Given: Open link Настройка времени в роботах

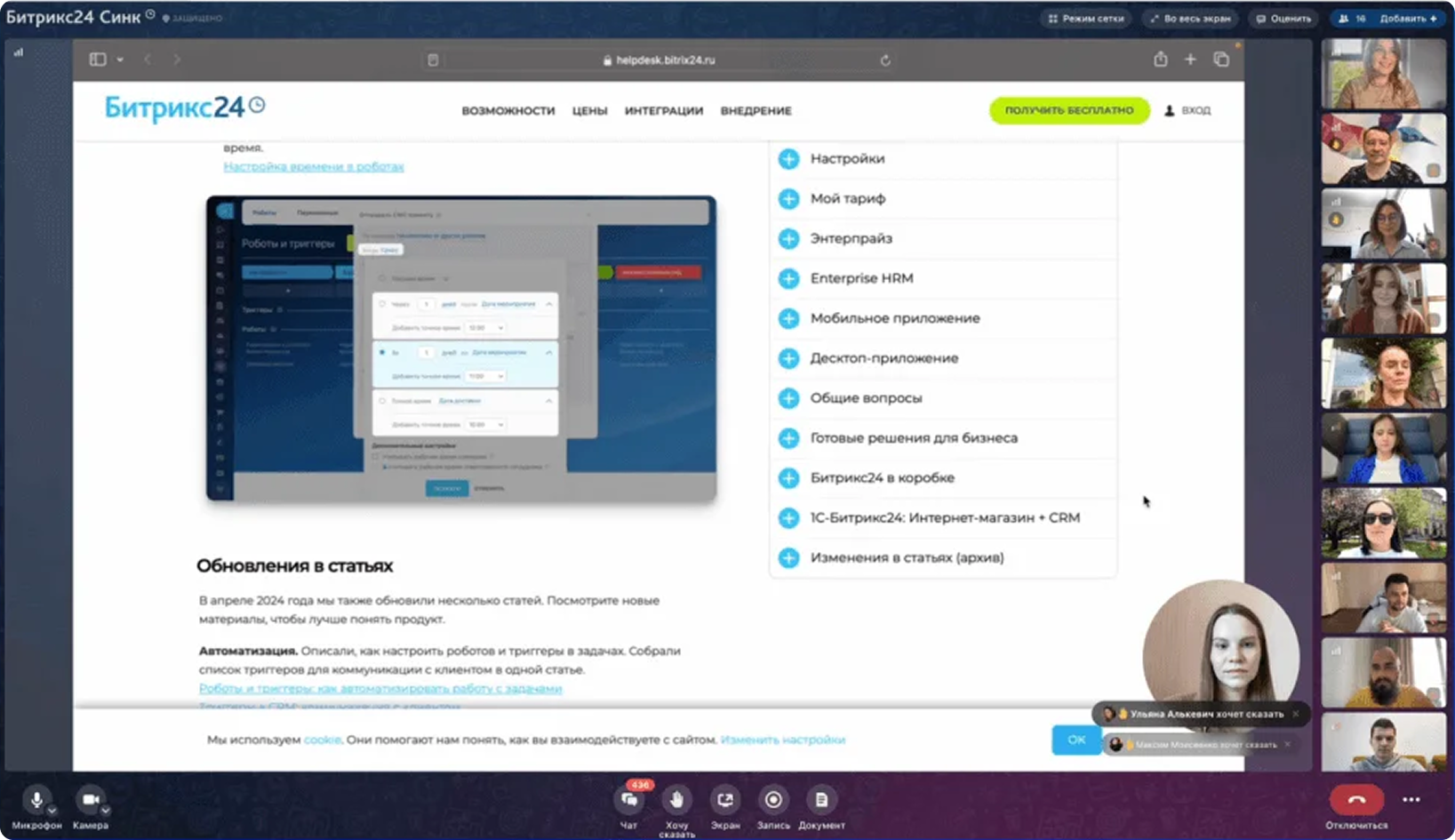Looking at the screenshot, I should [314, 167].
